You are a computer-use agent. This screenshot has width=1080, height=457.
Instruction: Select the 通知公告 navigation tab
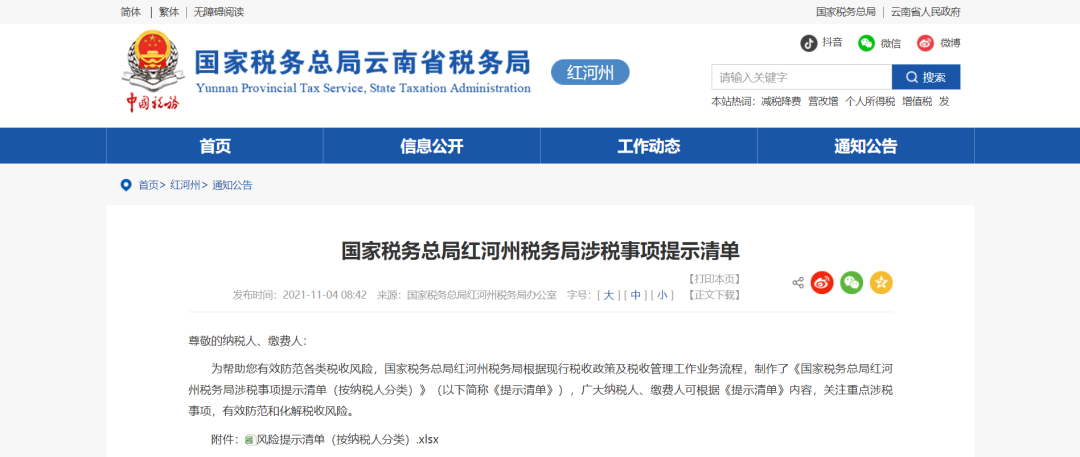pos(866,146)
